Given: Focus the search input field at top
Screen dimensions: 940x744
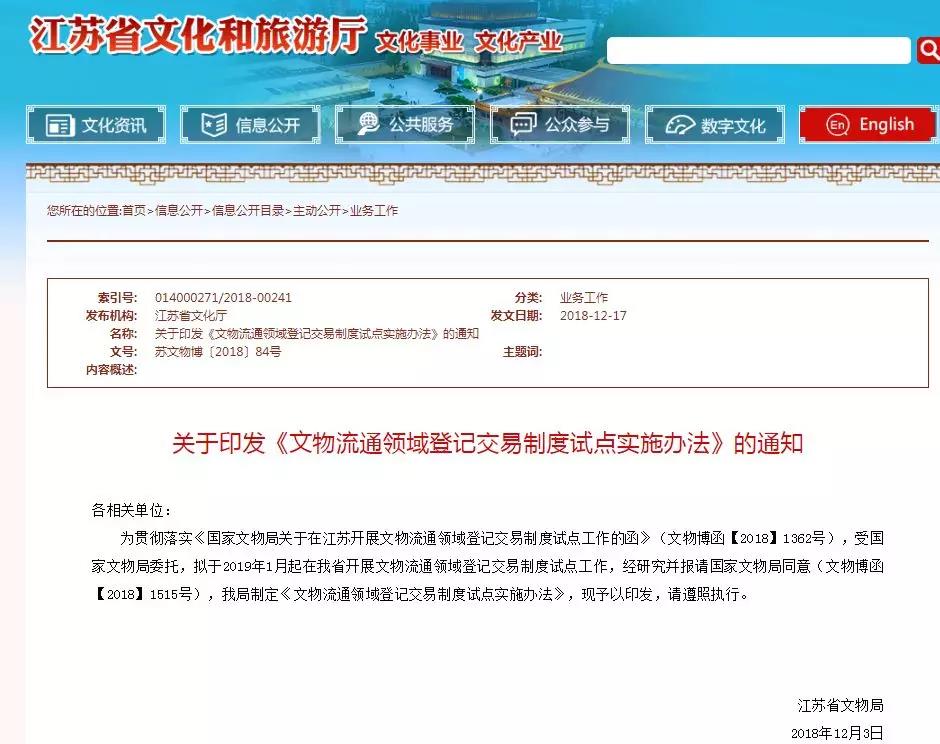Looking at the screenshot, I should (x=758, y=50).
